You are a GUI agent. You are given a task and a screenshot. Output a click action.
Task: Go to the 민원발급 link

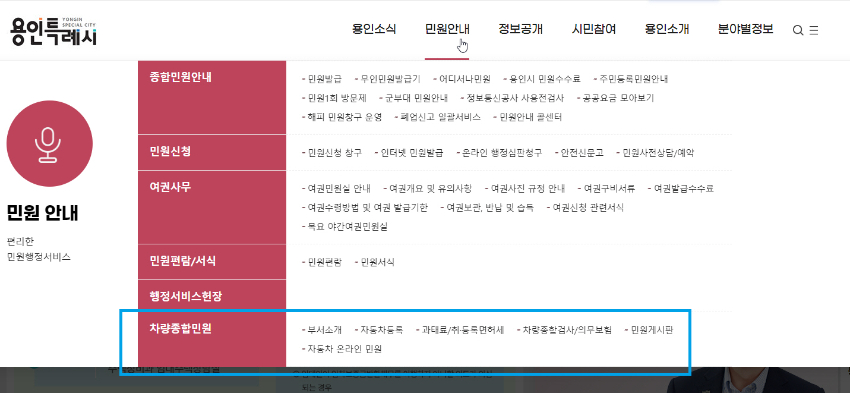[x=324, y=79]
